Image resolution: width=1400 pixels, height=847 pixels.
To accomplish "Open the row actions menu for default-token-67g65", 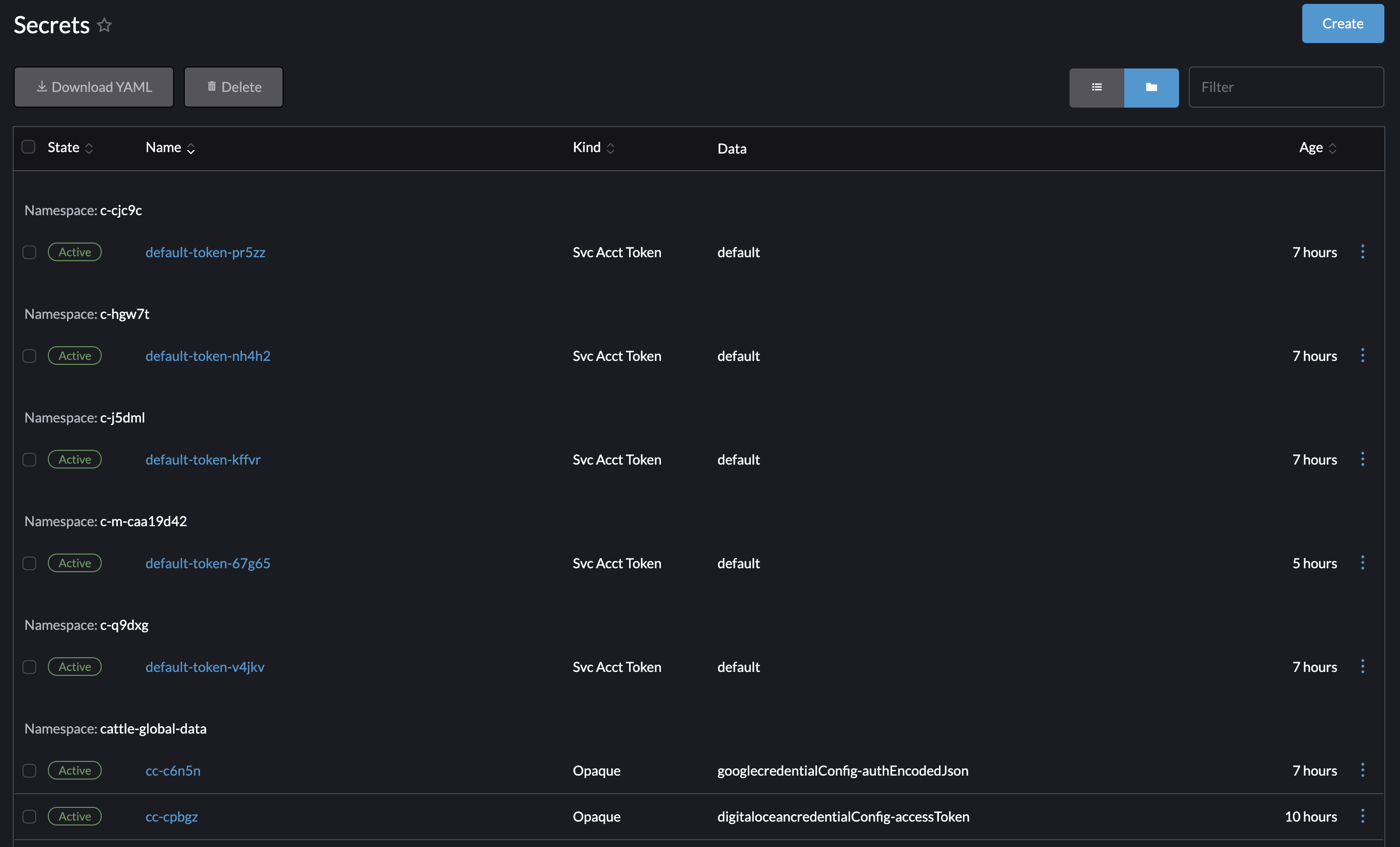I will point(1363,563).
